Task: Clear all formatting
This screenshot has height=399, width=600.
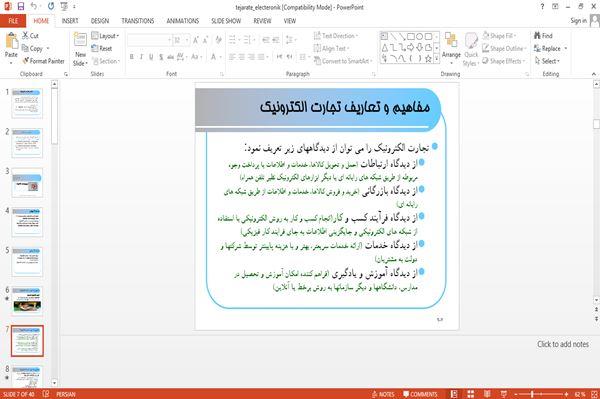Action: coord(218,40)
